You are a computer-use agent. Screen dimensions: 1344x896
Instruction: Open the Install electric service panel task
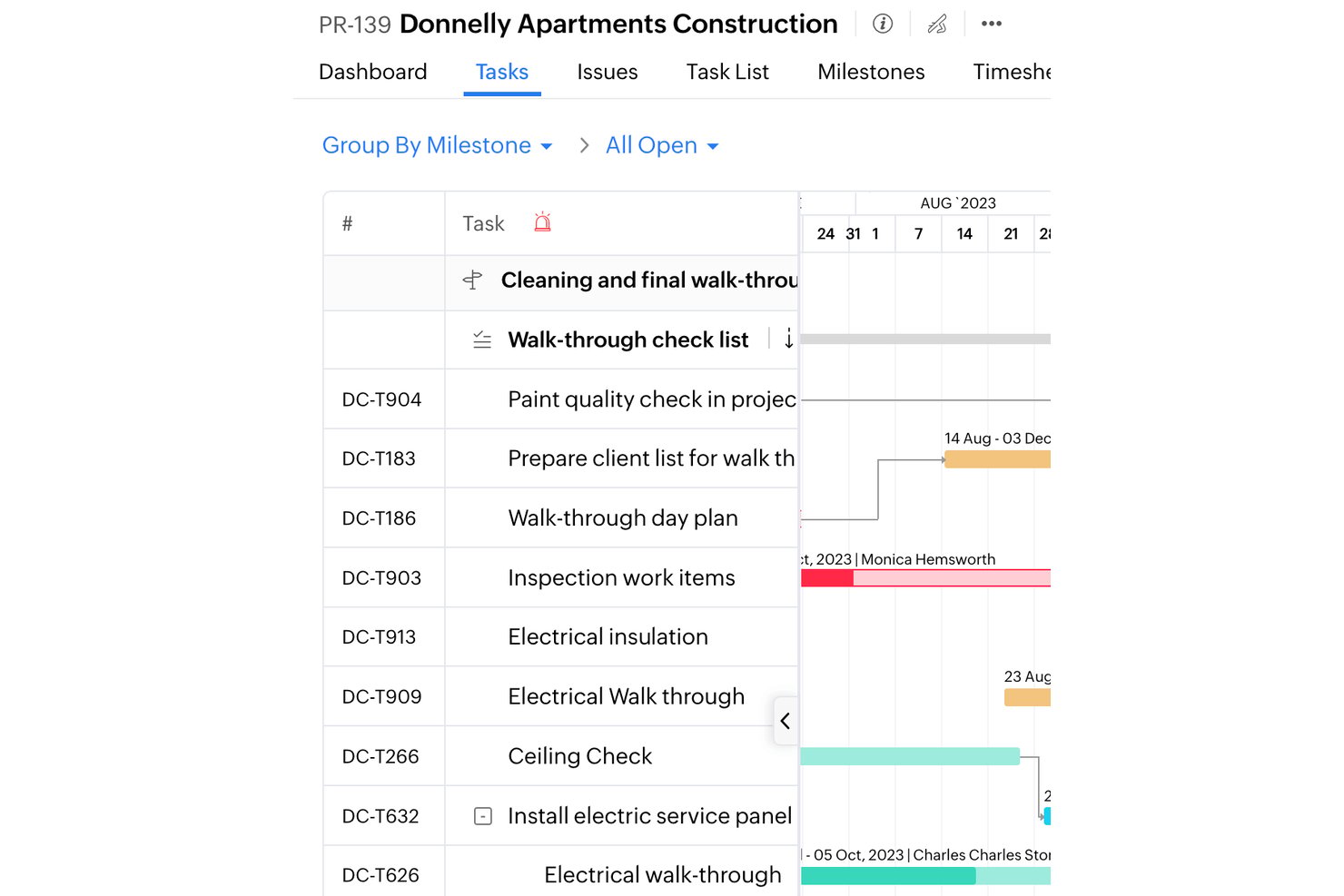(x=649, y=816)
